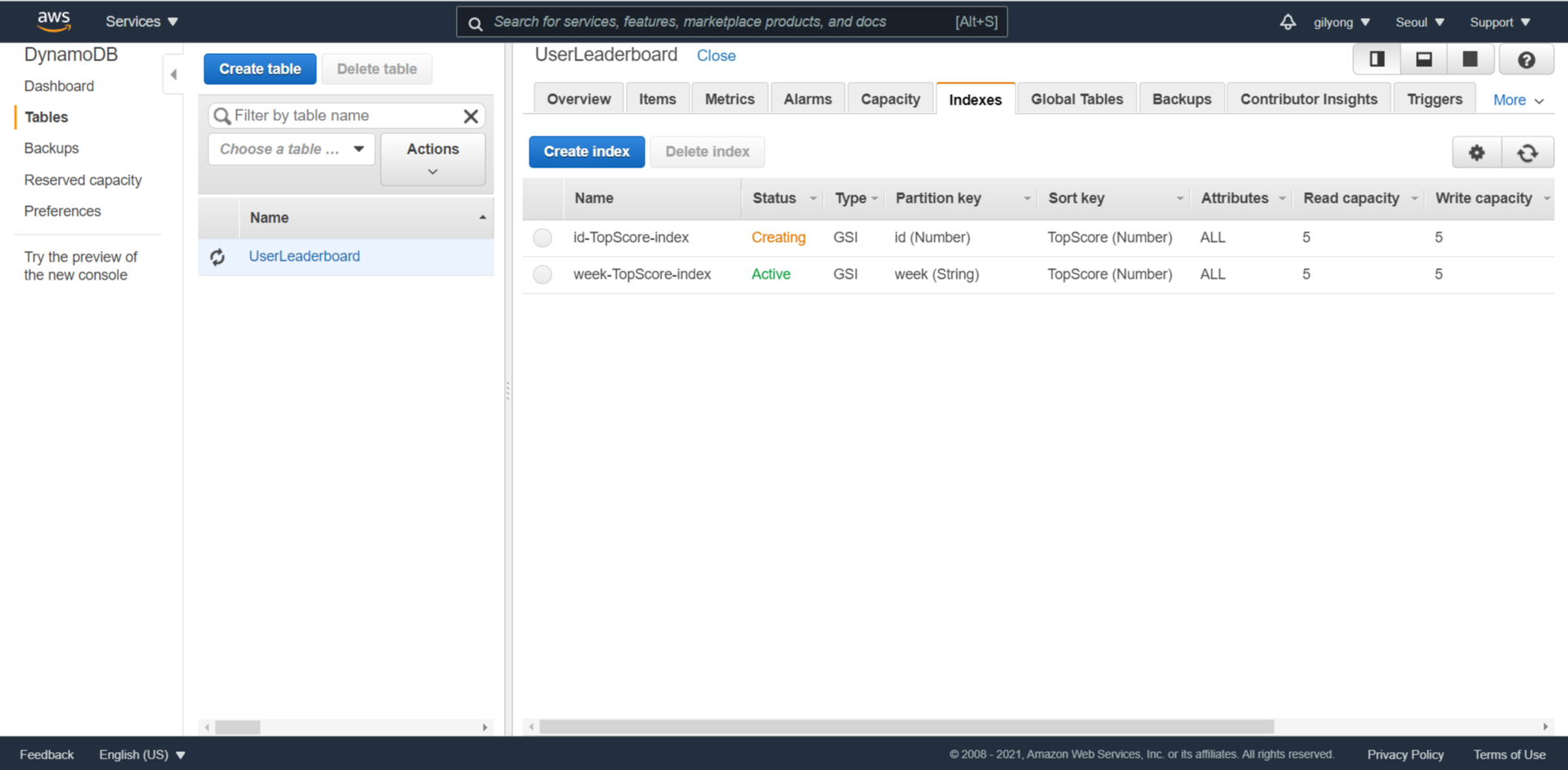The image size is (1568, 770).
Task: Switch to the Contributor Insights tab
Action: coord(1308,99)
